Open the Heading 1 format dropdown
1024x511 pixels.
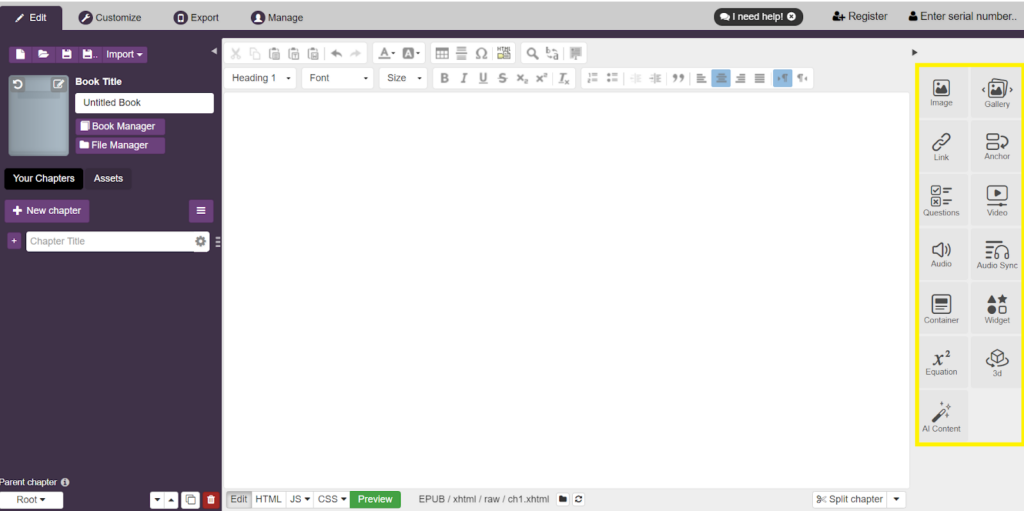pyautogui.click(x=262, y=78)
